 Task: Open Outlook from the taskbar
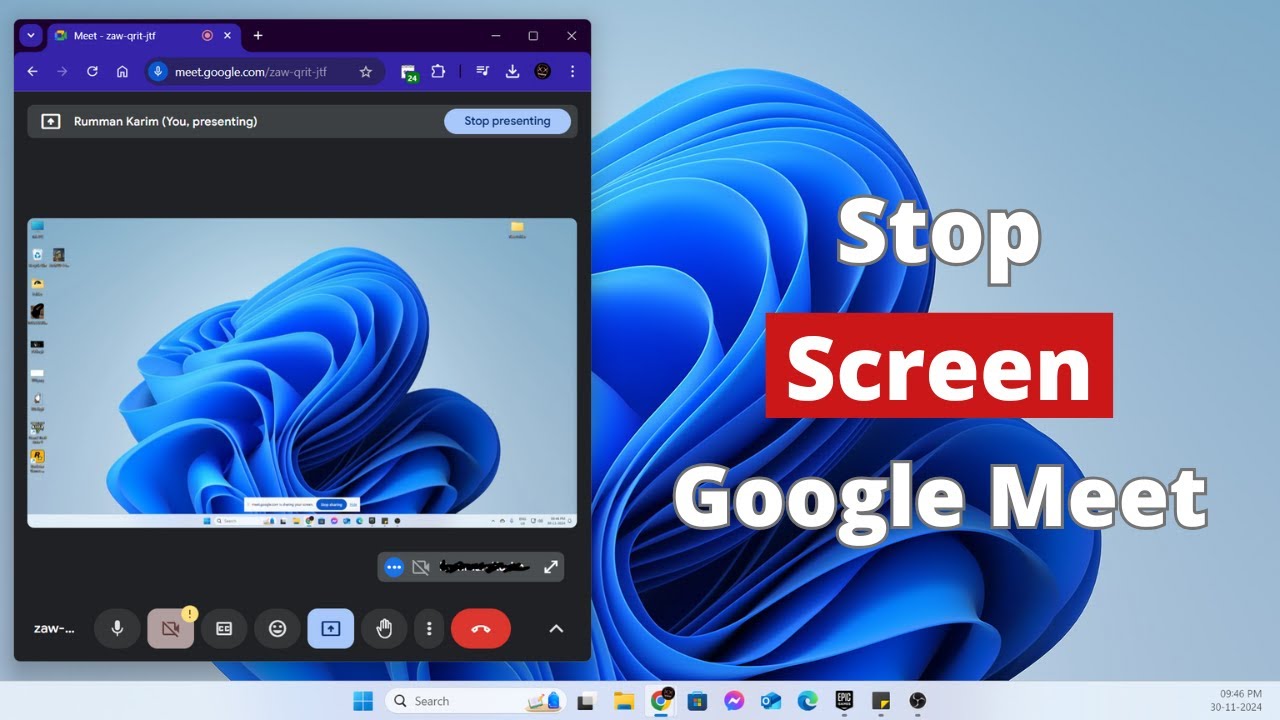click(x=770, y=701)
